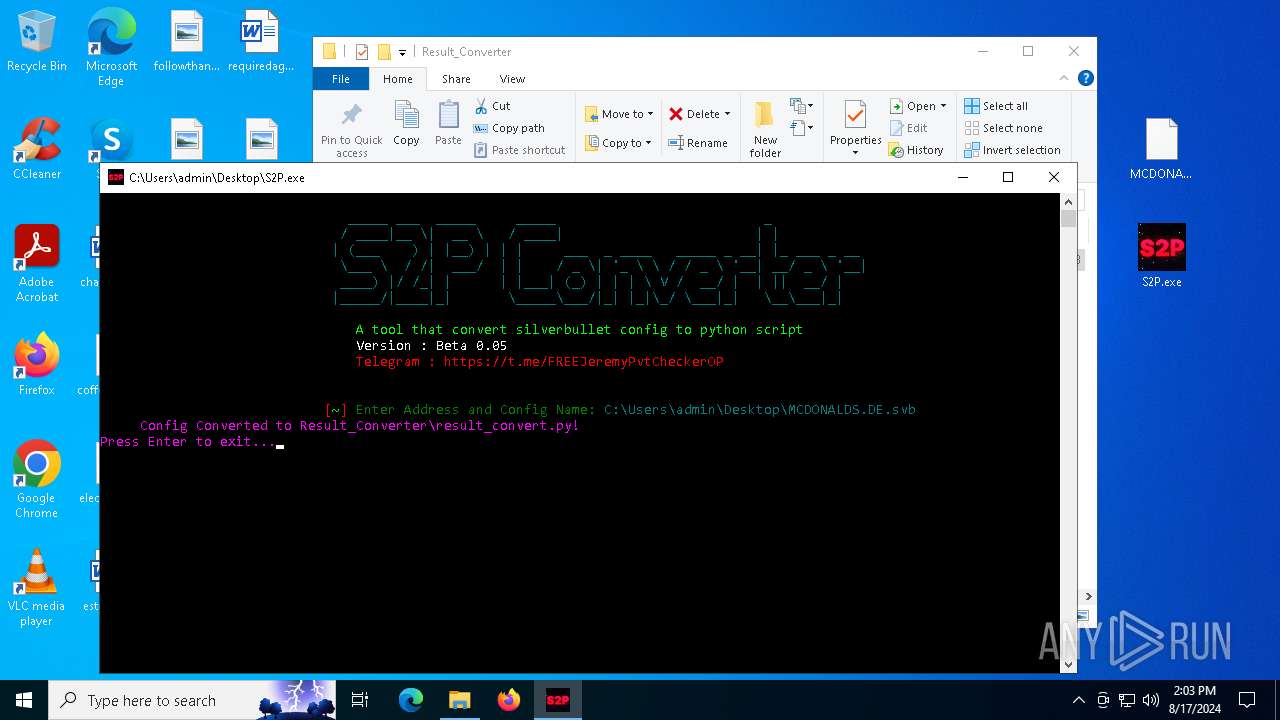Click Cut in Explorer ribbon
This screenshot has height=720, width=1280.
tap(492, 106)
